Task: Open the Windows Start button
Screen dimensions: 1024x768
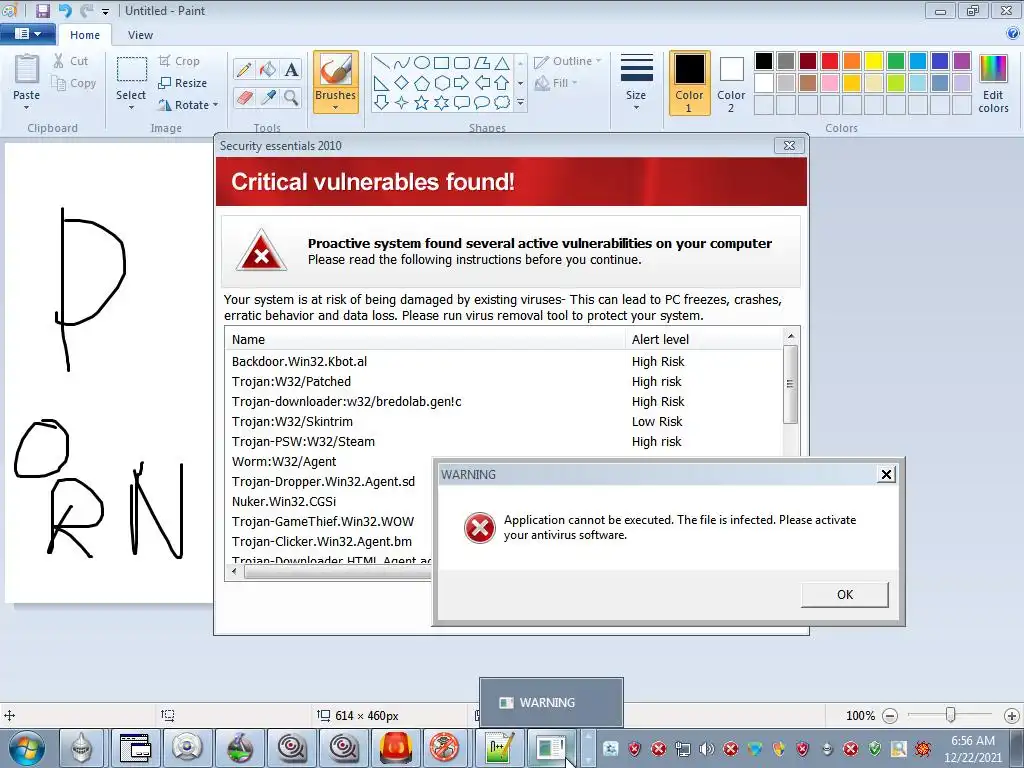Action: point(27,748)
